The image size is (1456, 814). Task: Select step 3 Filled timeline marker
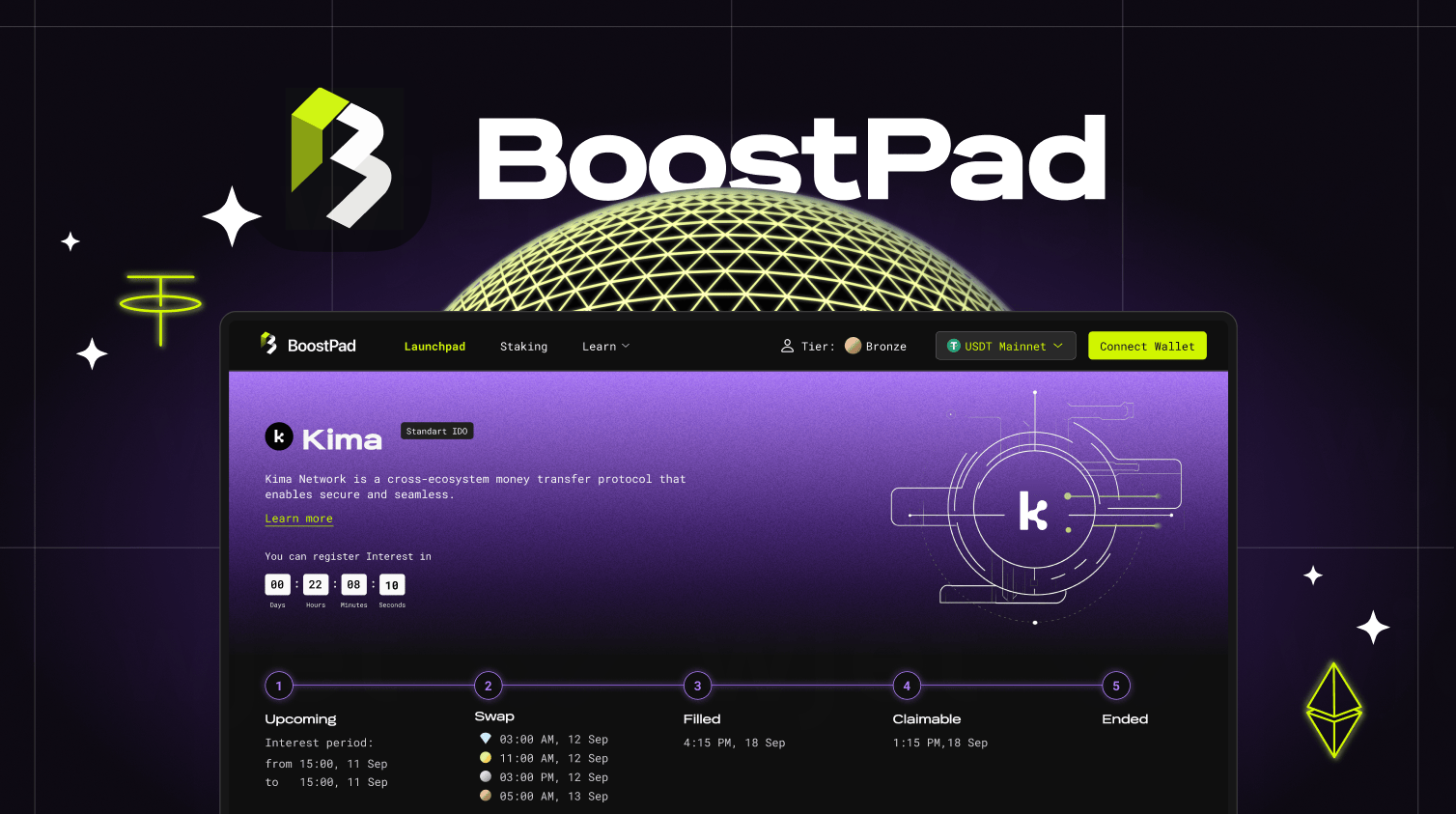click(x=697, y=686)
